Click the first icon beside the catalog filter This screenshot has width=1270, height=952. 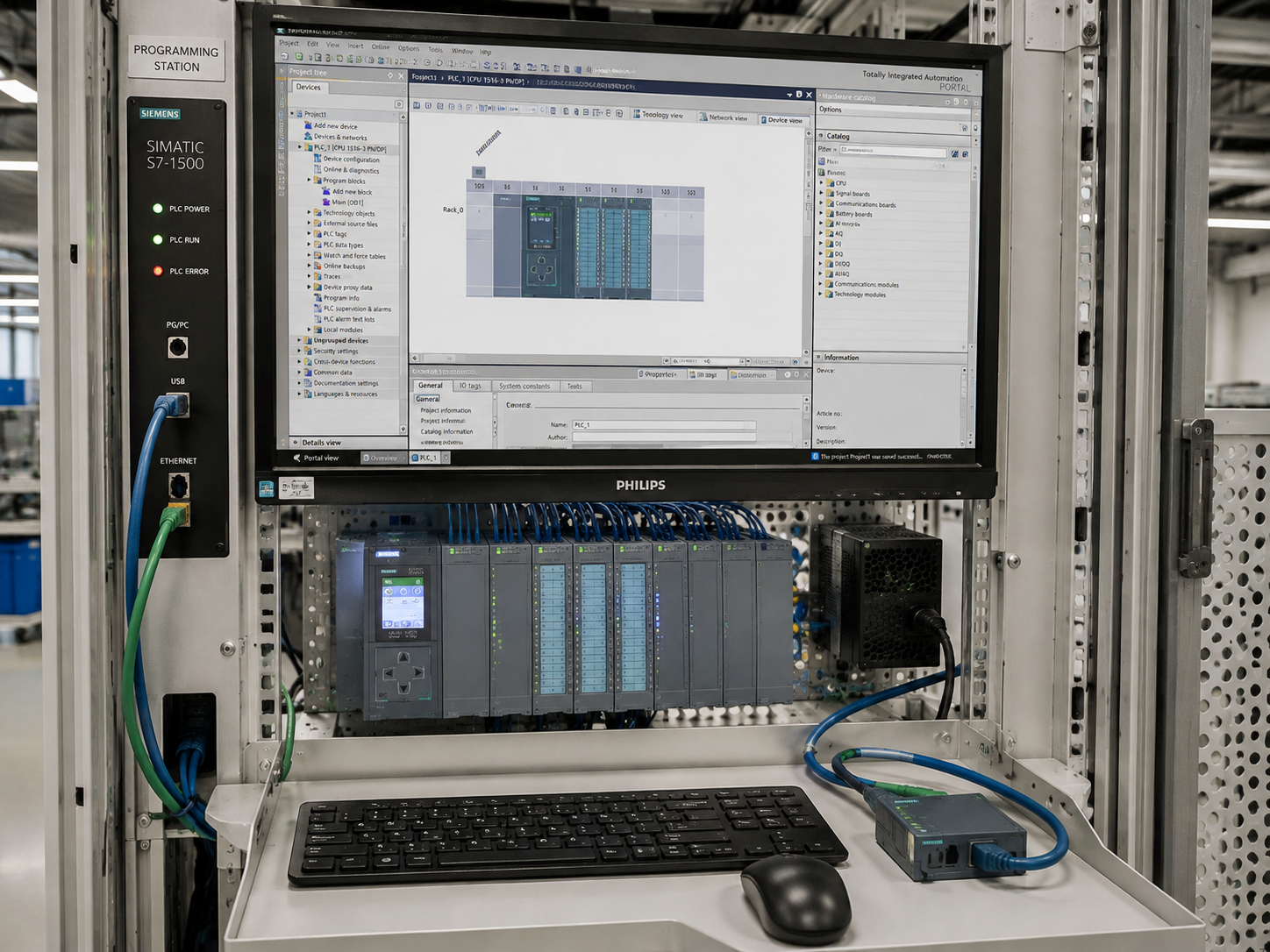coord(954,153)
